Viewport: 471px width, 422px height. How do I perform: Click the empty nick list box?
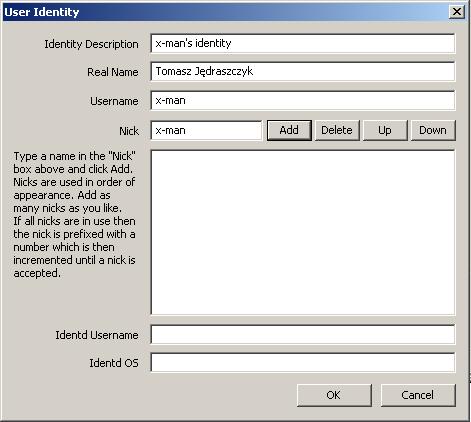coord(303,232)
